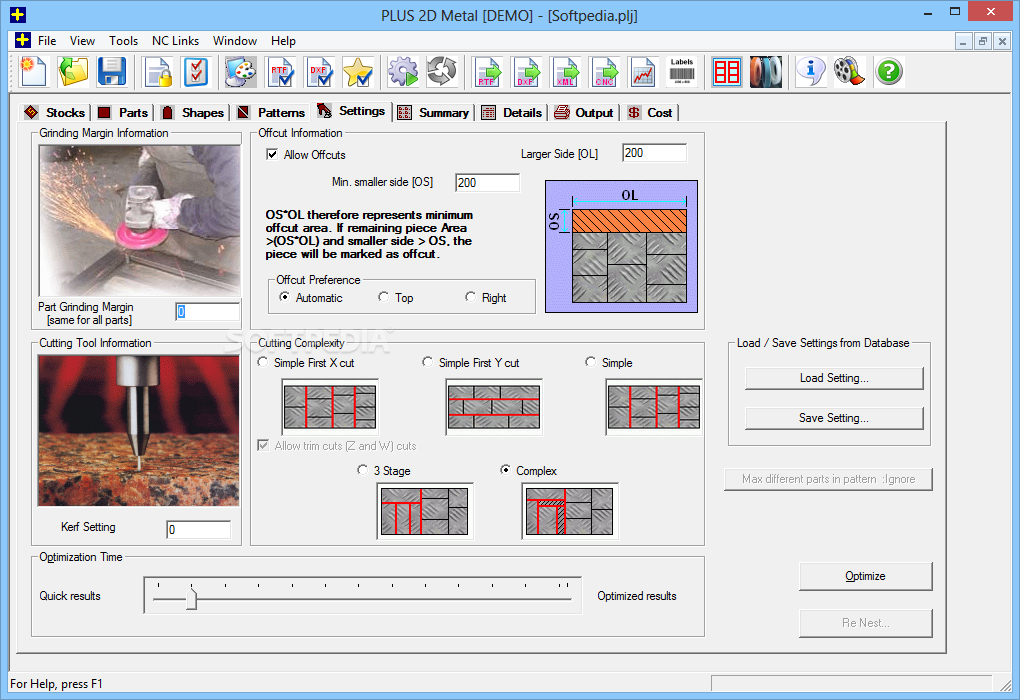This screenshot has width=1020, height=700.
Task: Save project with floppy disk icon
Action: [111, 72]
